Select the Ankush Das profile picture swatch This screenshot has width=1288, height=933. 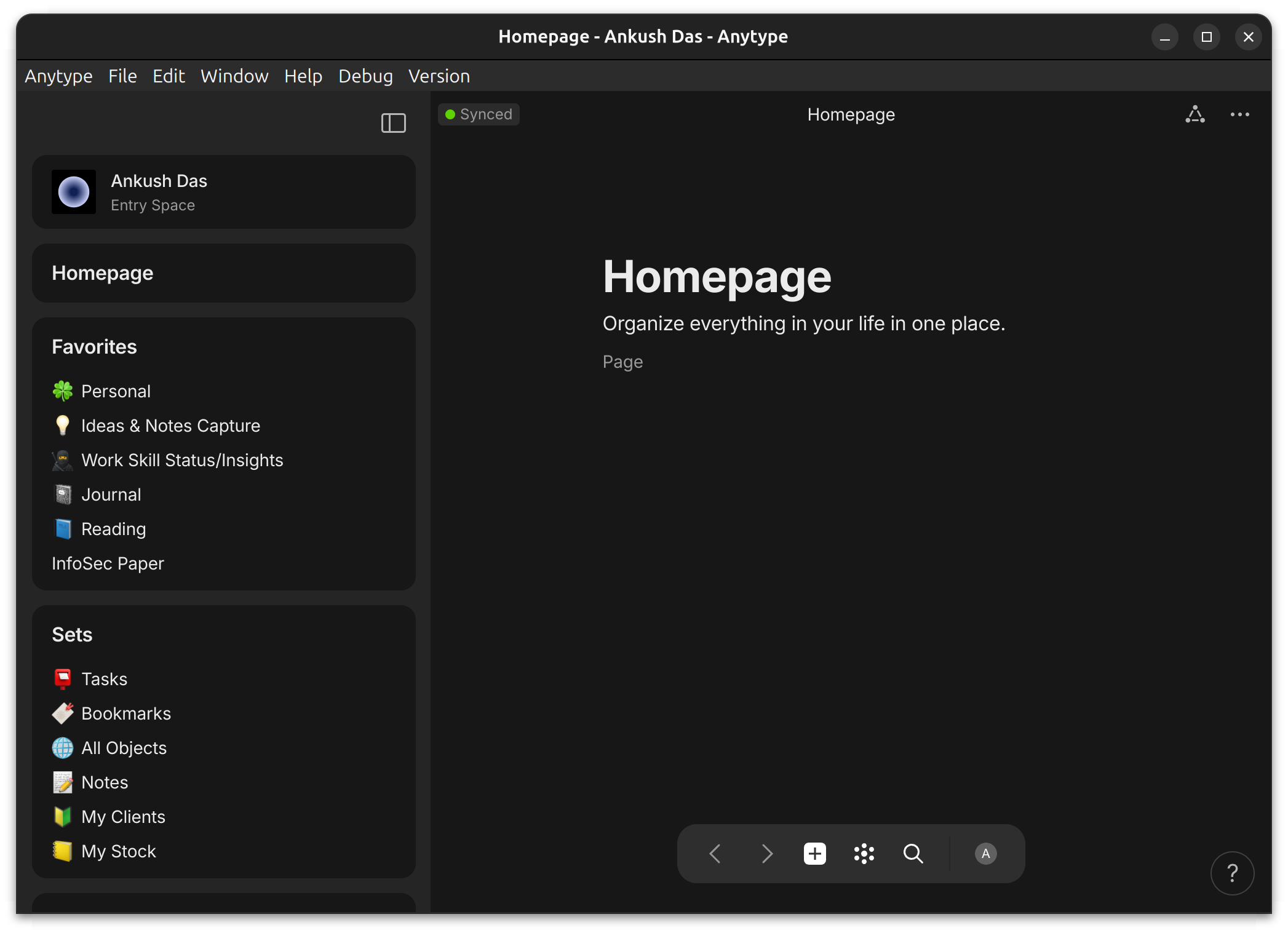[73, 192]
